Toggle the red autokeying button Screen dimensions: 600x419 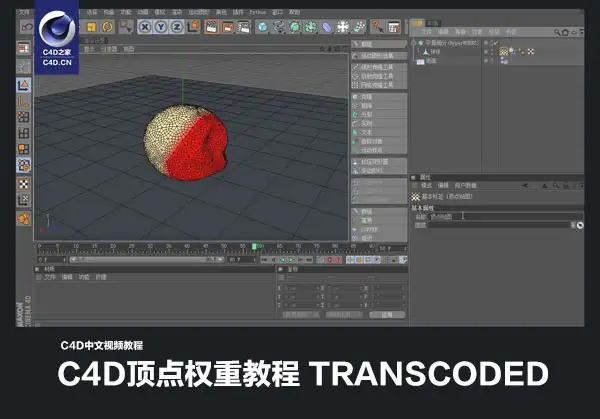[x=338, y=260]
